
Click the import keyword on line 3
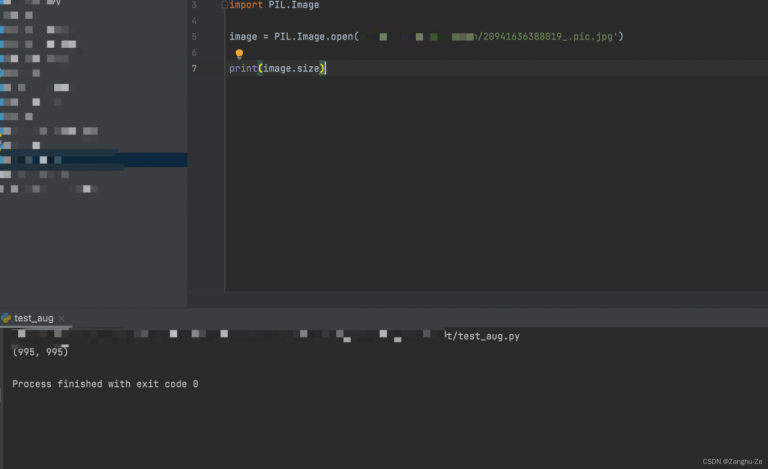point(246,5)
